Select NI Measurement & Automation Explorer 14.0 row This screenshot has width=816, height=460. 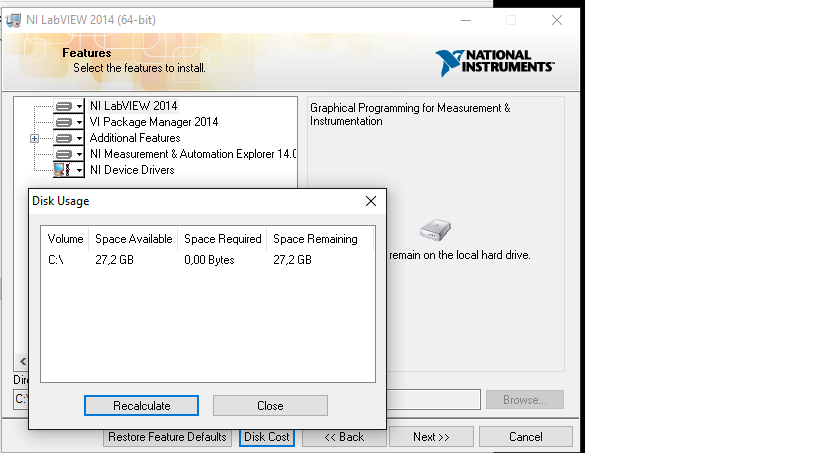(x=193, y=154)
